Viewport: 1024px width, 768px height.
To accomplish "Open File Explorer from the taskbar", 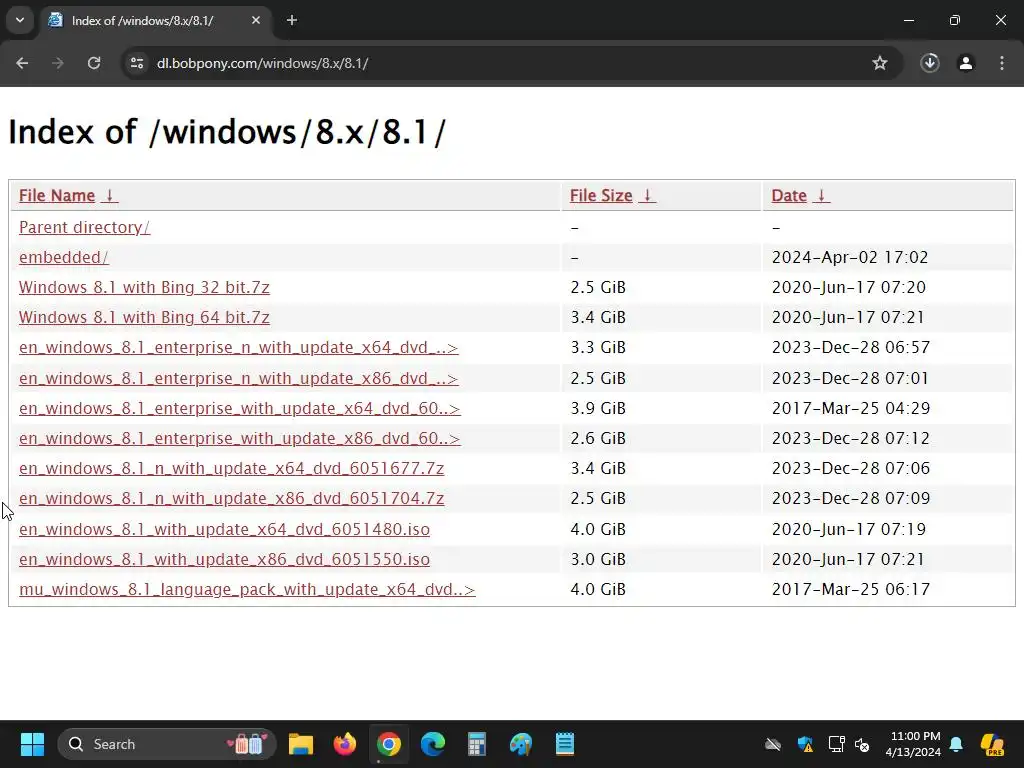I will coord(301,744).
